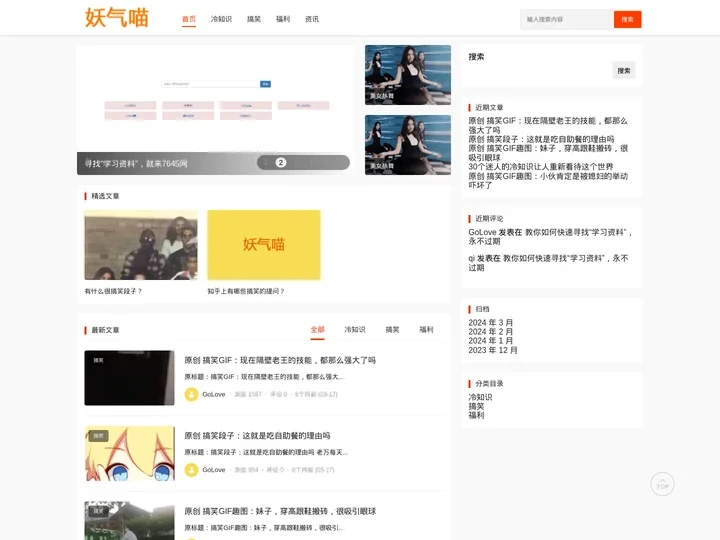This screenshot has height=540, width=720.
Task: Open the top 美女热舞 thumbnail
Action: tap(408, 75)
